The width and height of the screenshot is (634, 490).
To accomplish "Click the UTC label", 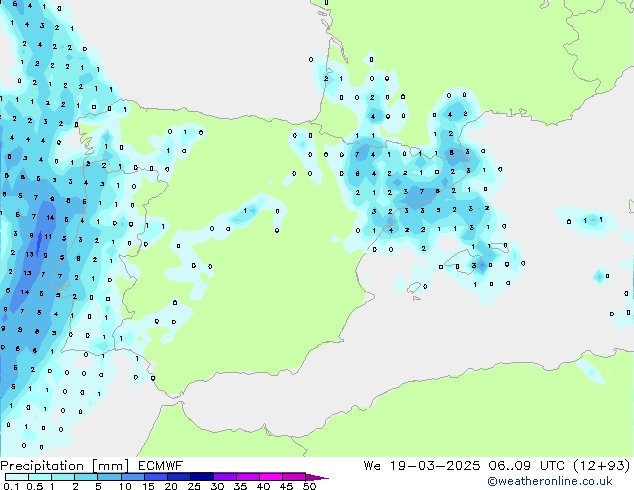I will (552, 466).
